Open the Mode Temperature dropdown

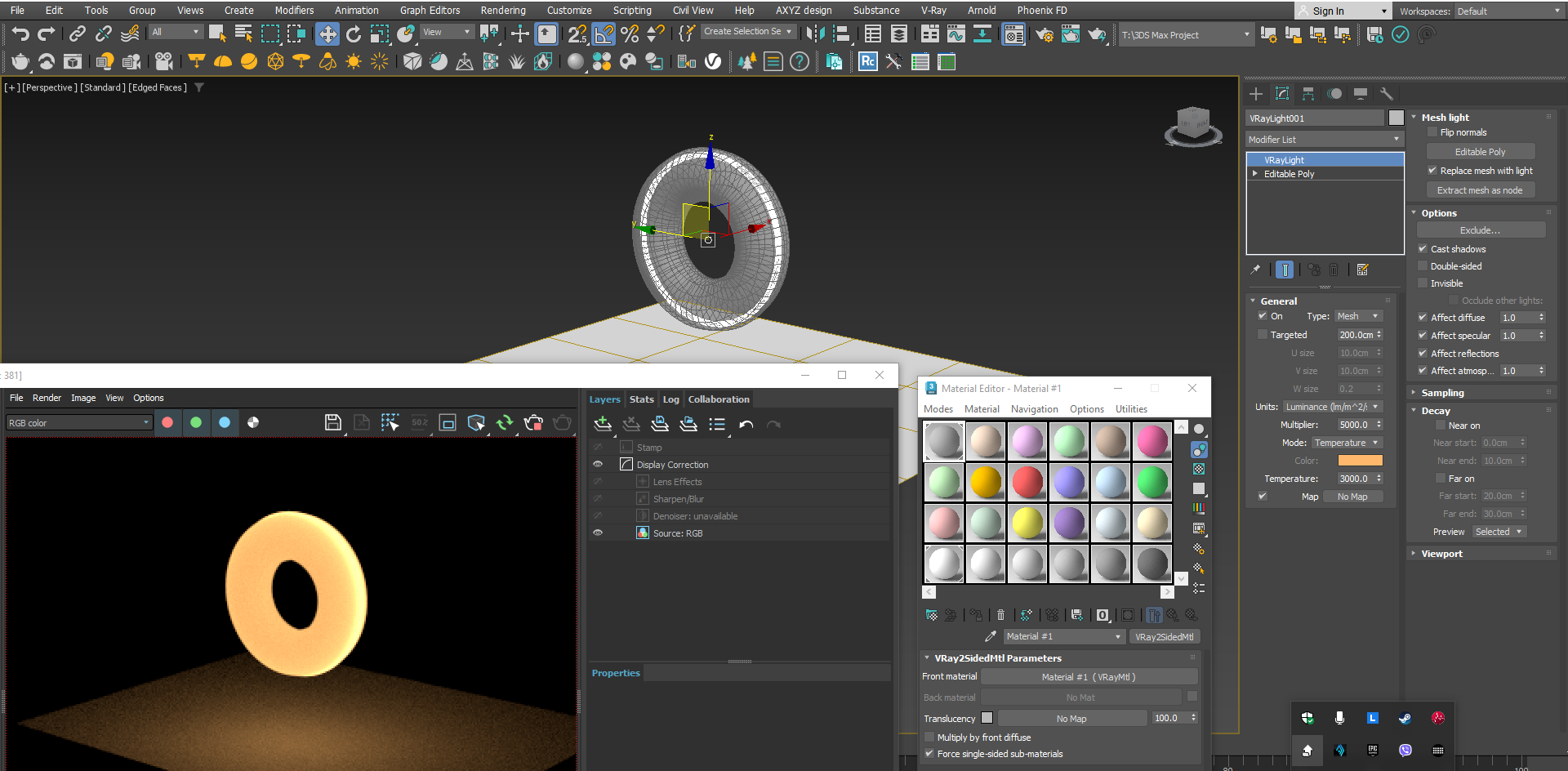[x=1346, y=443]
